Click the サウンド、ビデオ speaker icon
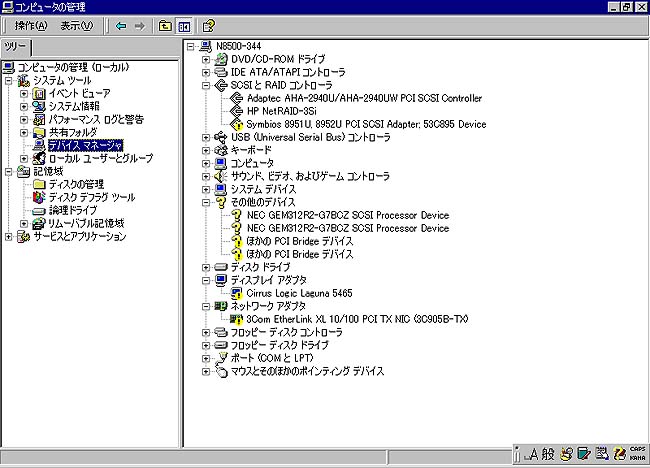650x468 pixels. 221,176
